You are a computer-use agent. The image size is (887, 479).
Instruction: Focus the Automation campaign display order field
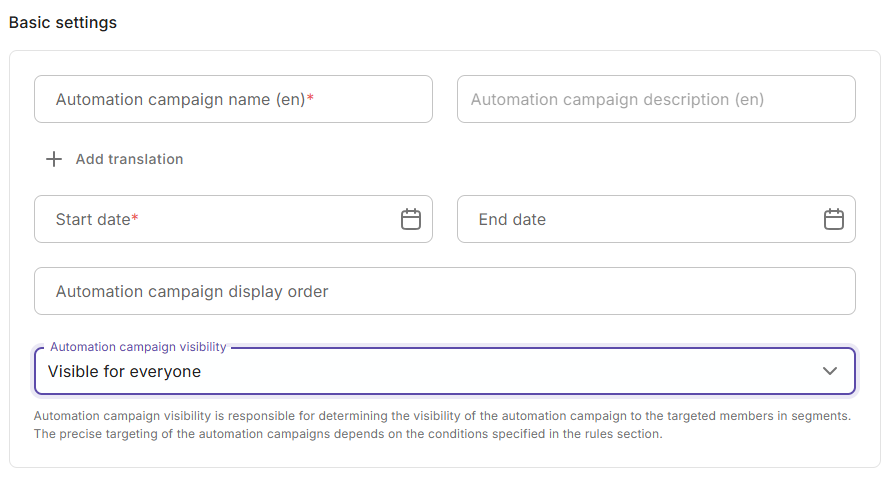pos(444,291)
